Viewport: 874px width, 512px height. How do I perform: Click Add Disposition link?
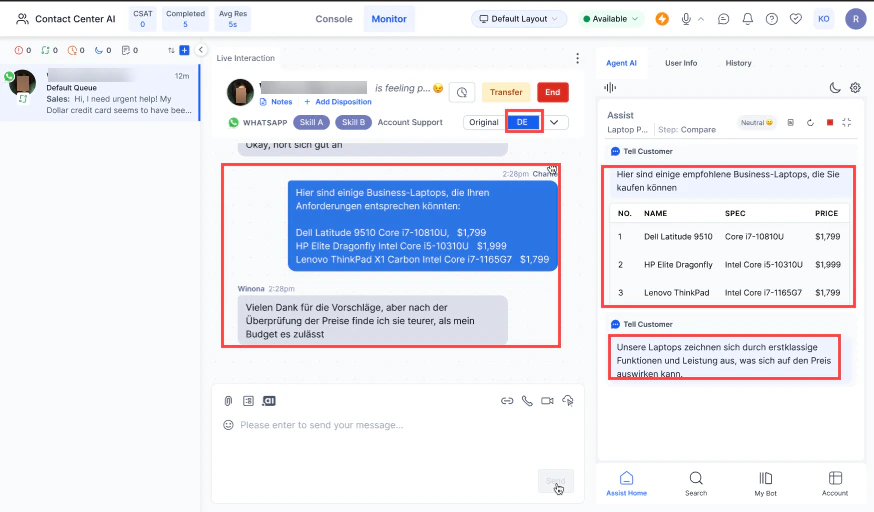pos(338,102)
